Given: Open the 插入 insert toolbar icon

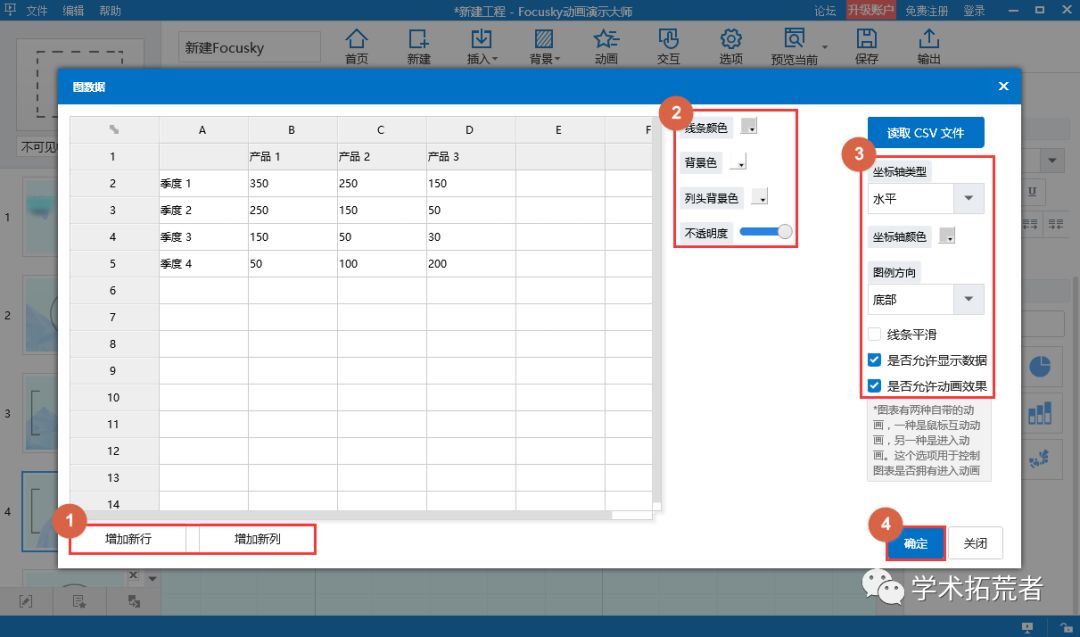Looking at the screenshot, I should click(481, 39).
